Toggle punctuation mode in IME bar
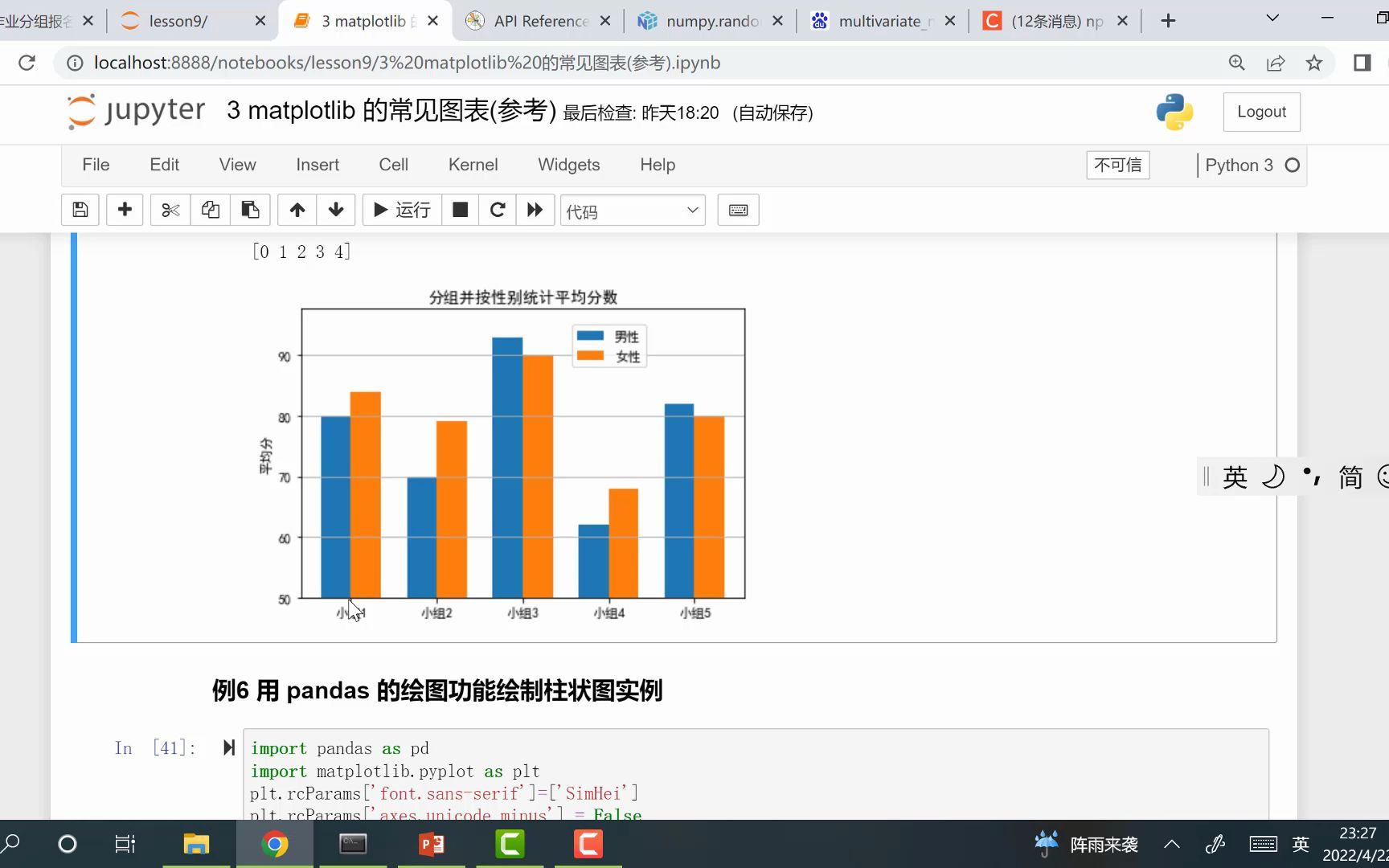The height and width of the screenshot is (868, 1389). [x=1312, y=477]
